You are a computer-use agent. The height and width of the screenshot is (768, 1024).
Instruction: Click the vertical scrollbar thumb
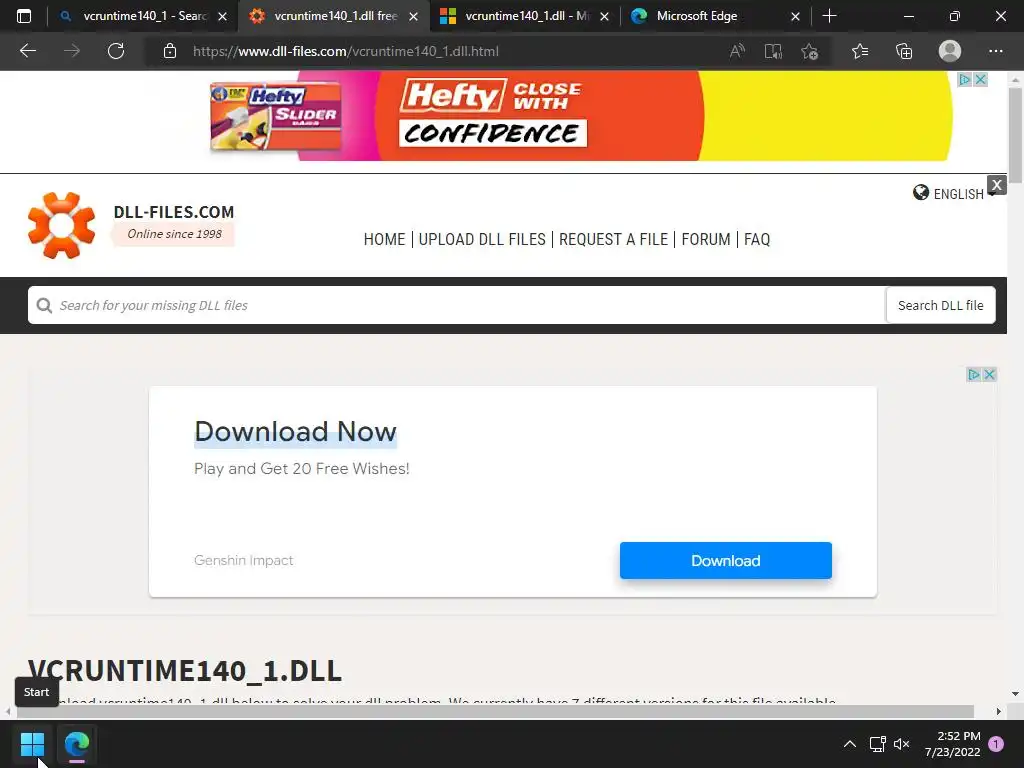1015,135
